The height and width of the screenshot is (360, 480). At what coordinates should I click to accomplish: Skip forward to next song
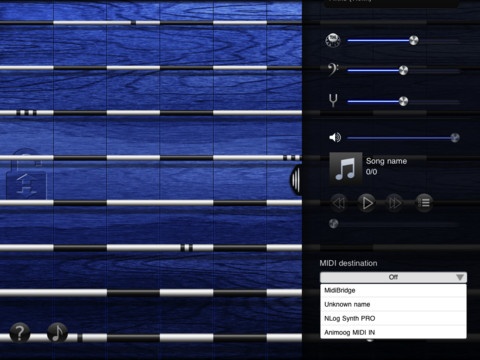pos(395,203)
